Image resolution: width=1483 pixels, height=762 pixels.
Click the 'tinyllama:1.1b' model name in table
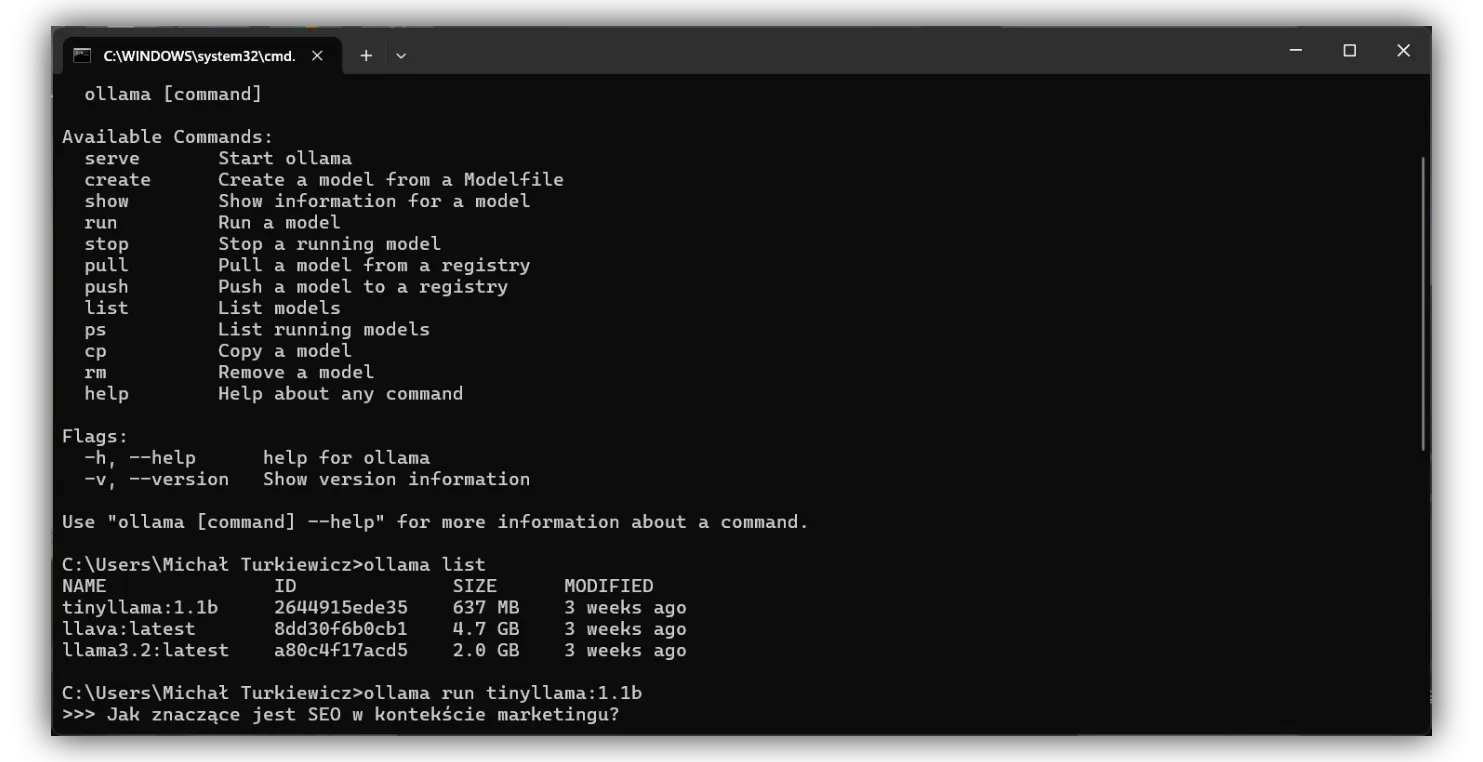(140, 608)
